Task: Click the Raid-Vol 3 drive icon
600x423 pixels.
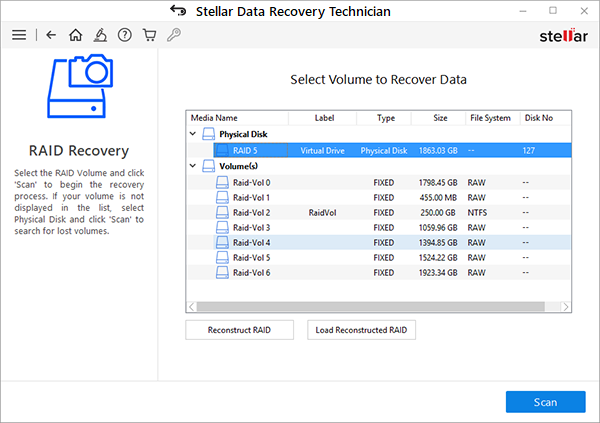Action: tap(222, 228)
